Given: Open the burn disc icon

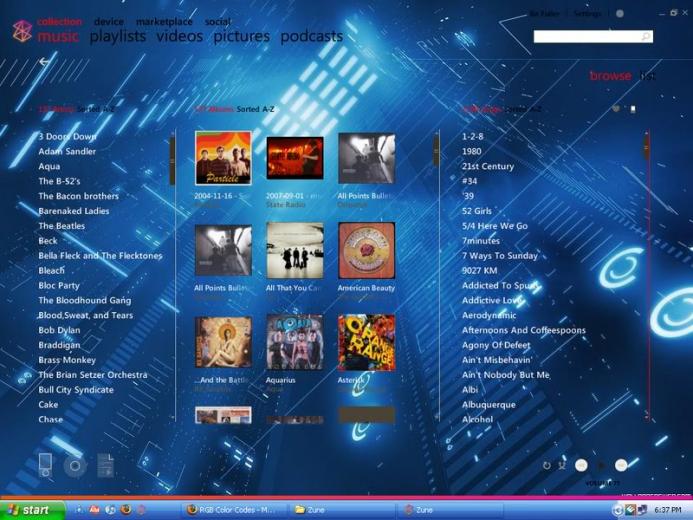Looking at the screenshot, I should coord(75,466).
